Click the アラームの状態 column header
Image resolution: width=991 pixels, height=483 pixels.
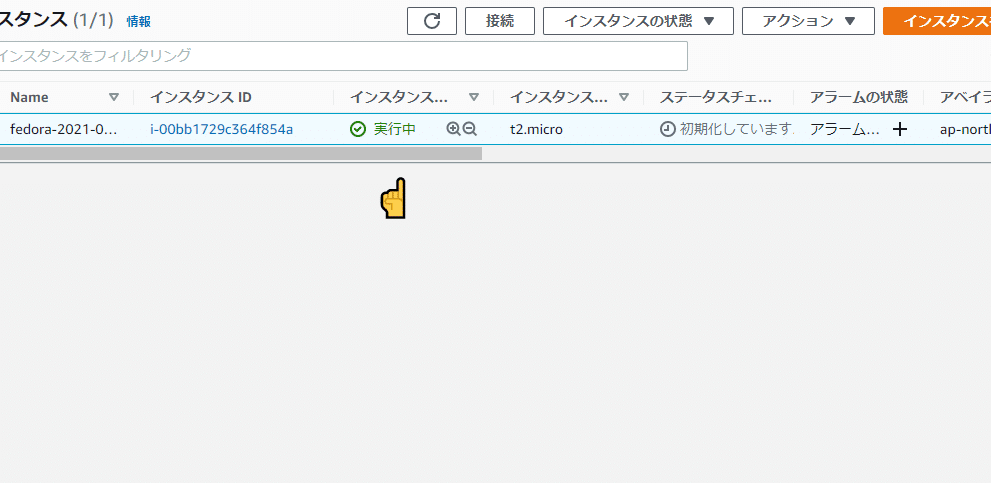point(859,97)
